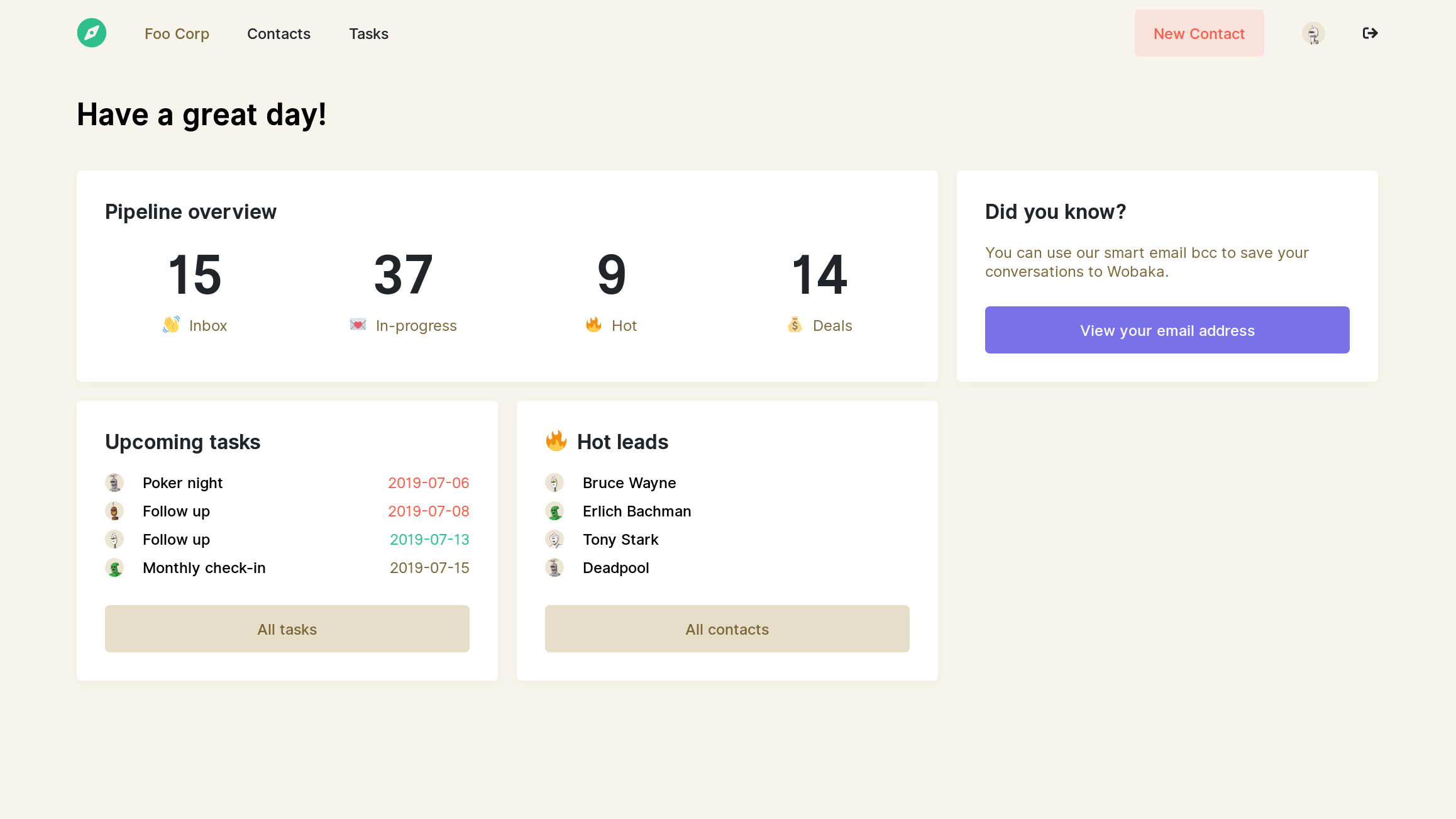Open the Contacts navigation tab

click(x=279, y=33)
